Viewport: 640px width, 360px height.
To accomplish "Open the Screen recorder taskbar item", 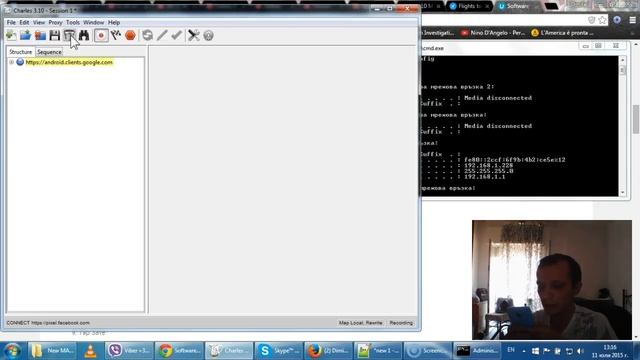I will (x=428, y=351).
